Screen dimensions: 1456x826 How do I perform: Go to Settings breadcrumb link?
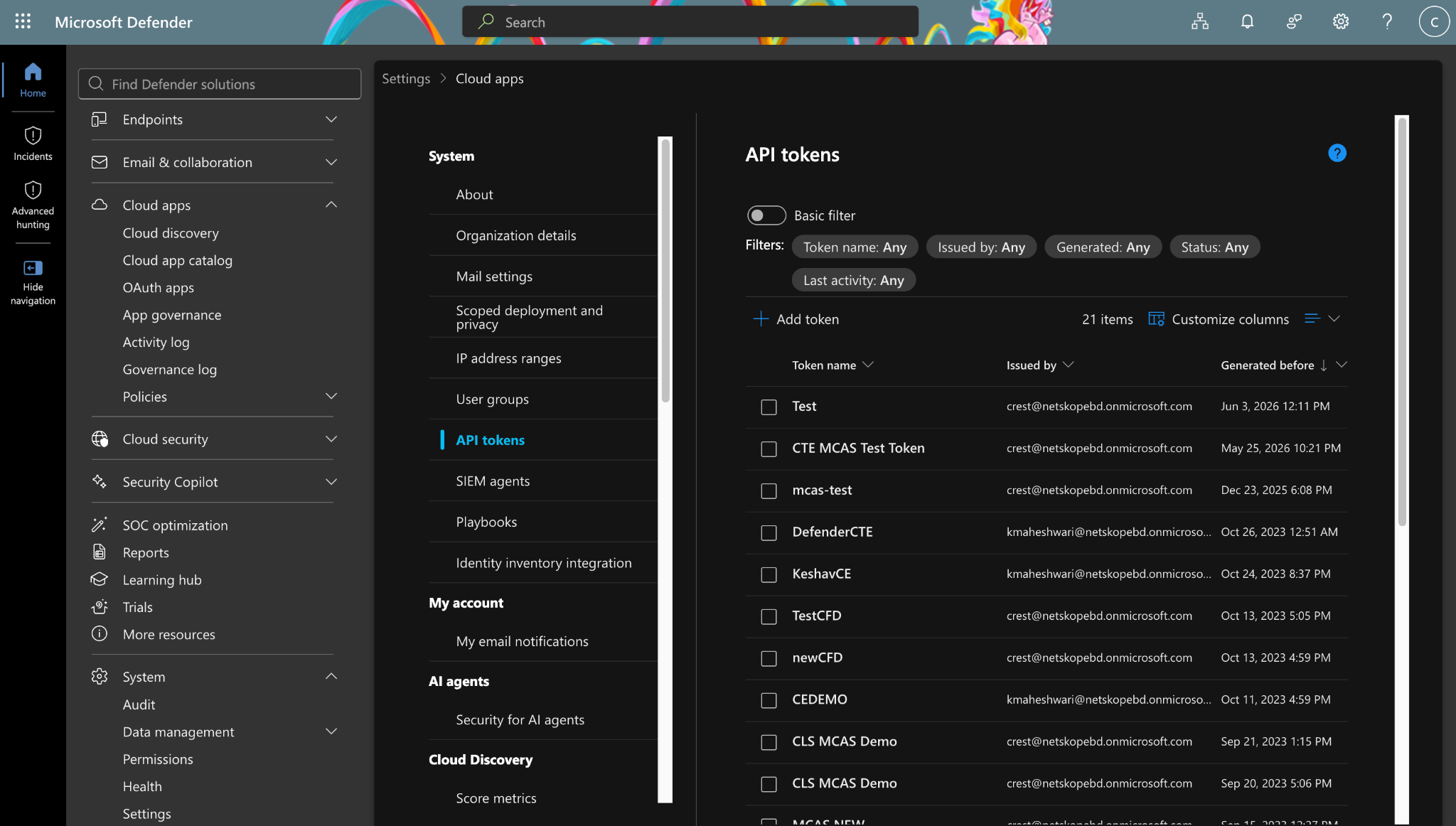[x=406, y=78]
